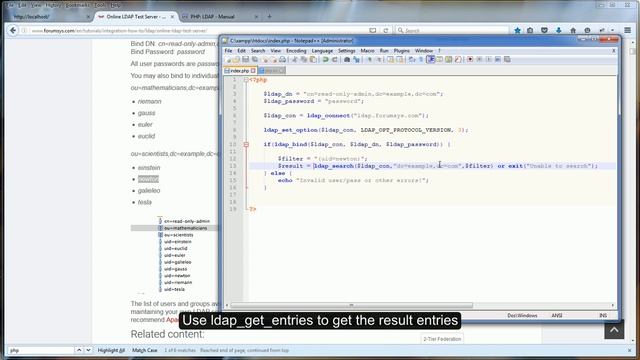
Task: Click the Zoom In icon in Notepad++
Action: (x=369, y=60)
